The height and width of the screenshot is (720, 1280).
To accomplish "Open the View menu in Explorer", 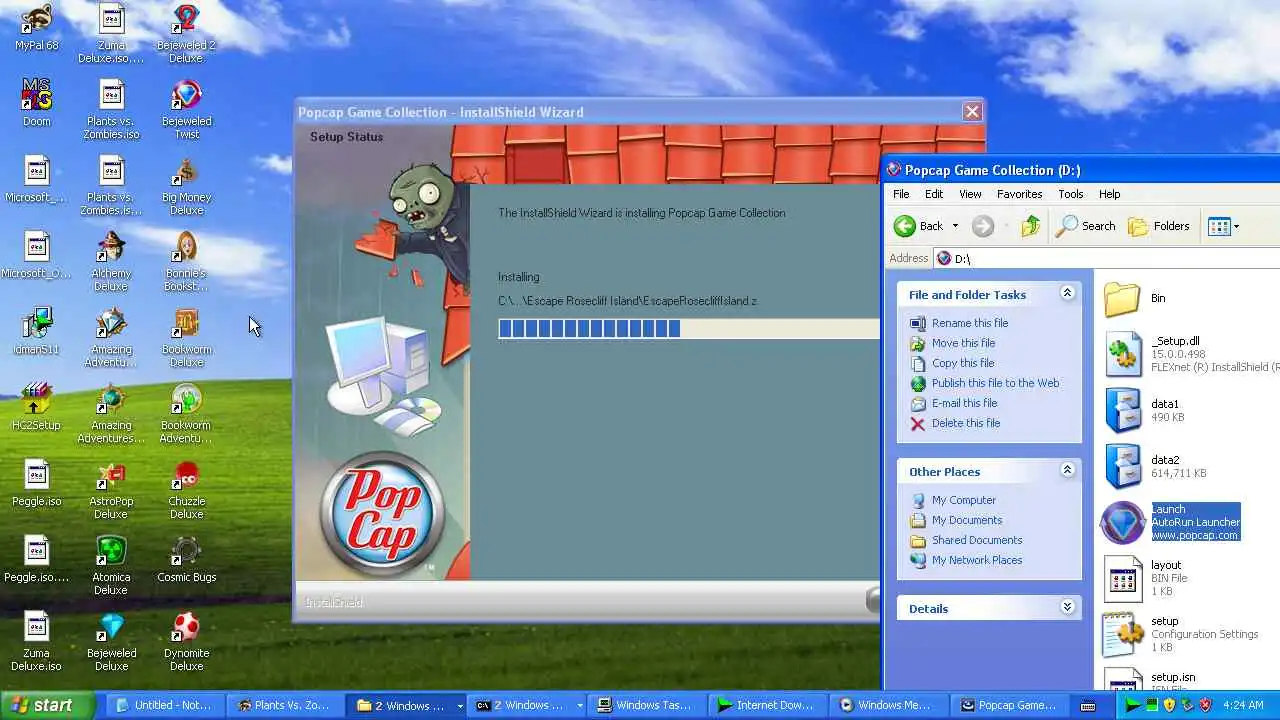I will coord(970,194).
